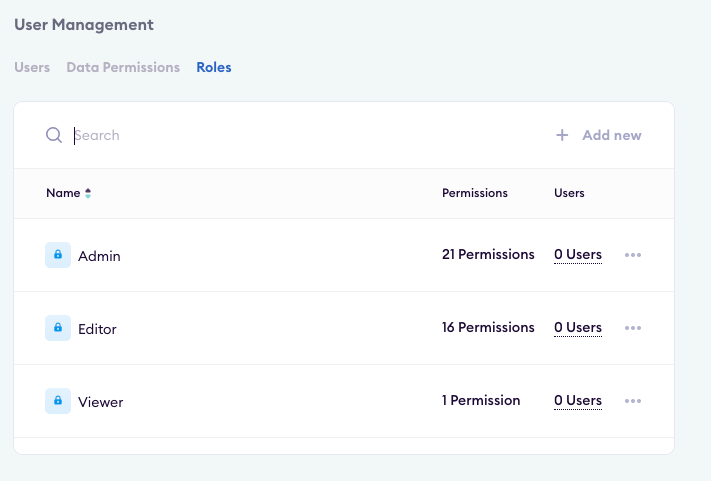Click the Add new button
The image size is (711, 481).
click(x=611, y=135)
